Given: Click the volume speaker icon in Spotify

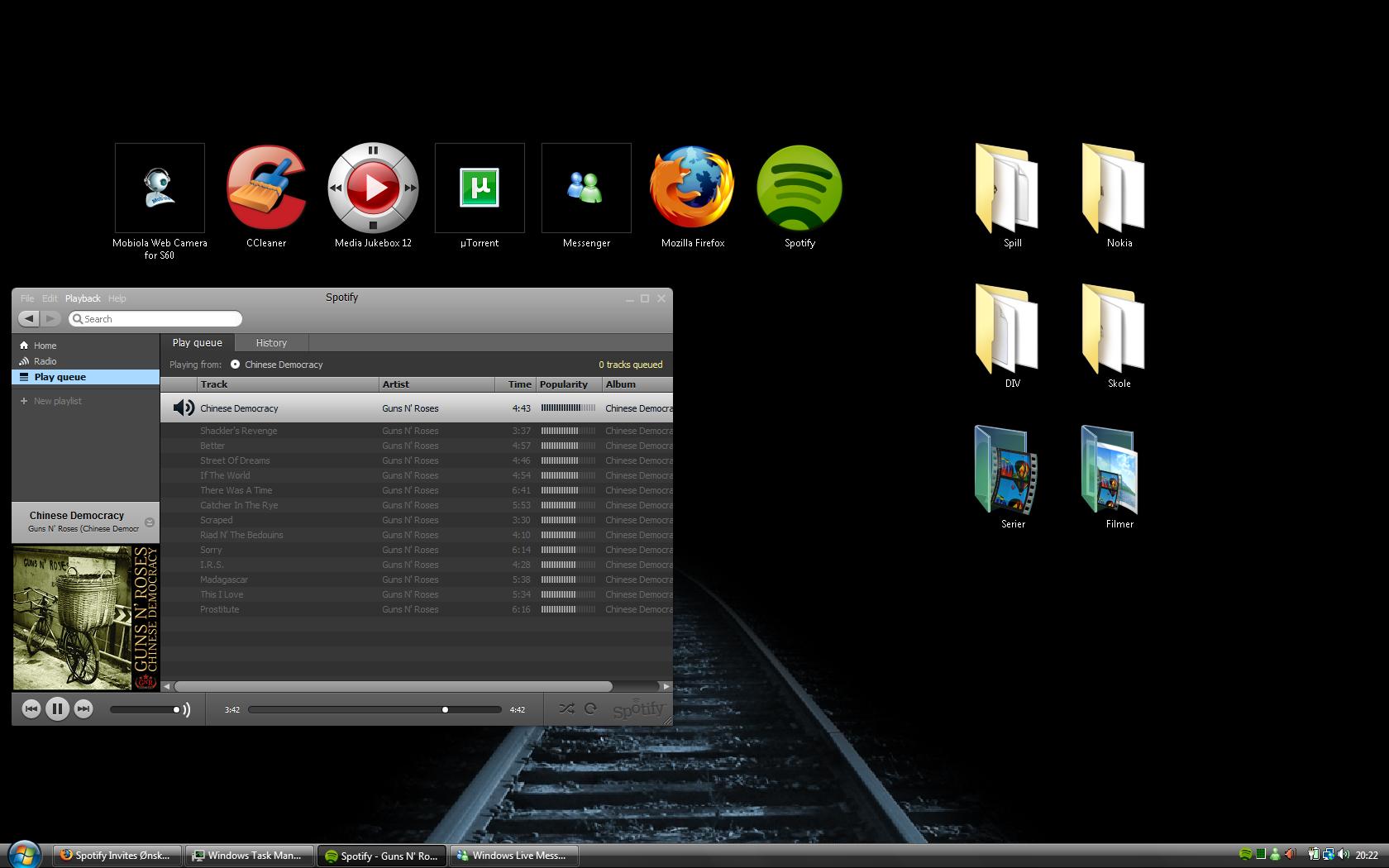Looking at the screenshot, I should (x=187, y=709).
